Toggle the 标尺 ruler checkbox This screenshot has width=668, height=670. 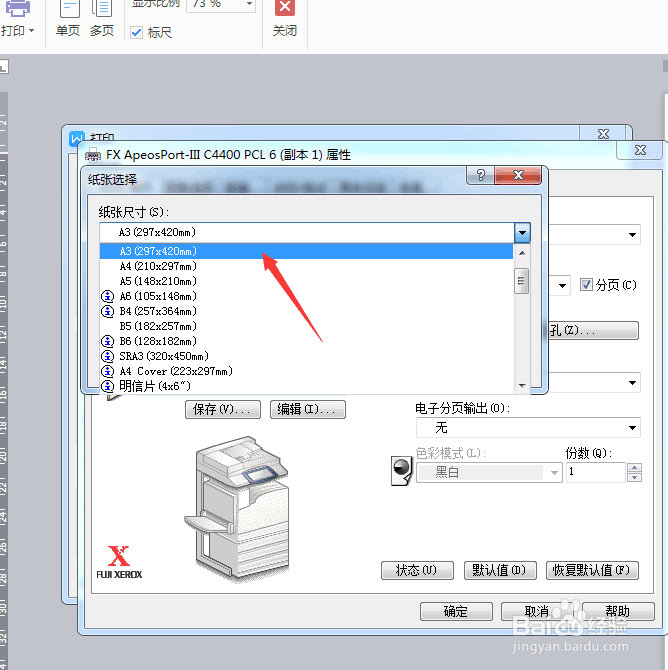tap(136, 32)
